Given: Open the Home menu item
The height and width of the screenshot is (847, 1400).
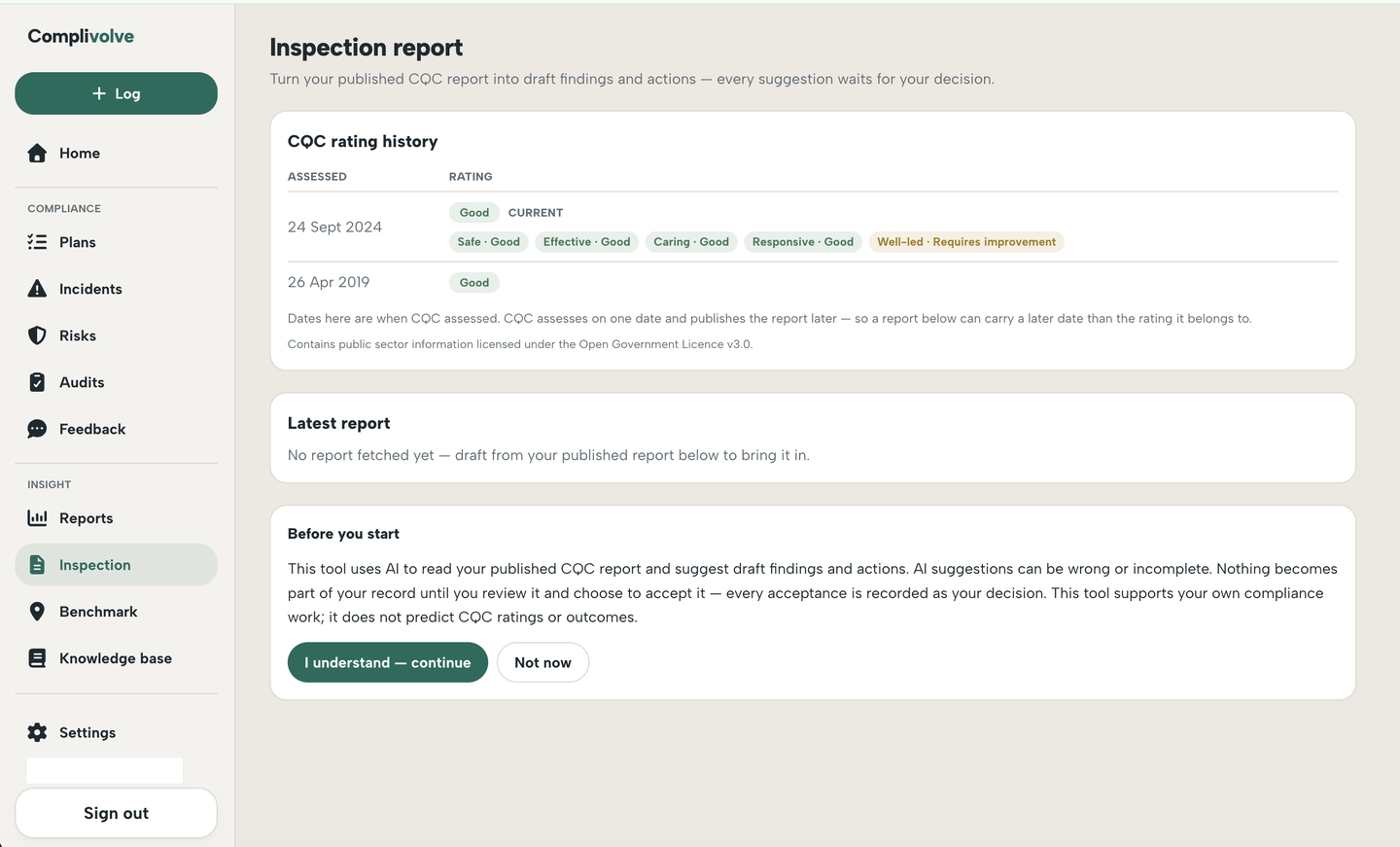Looking at the screenshot, I should [x=116, y=153].
